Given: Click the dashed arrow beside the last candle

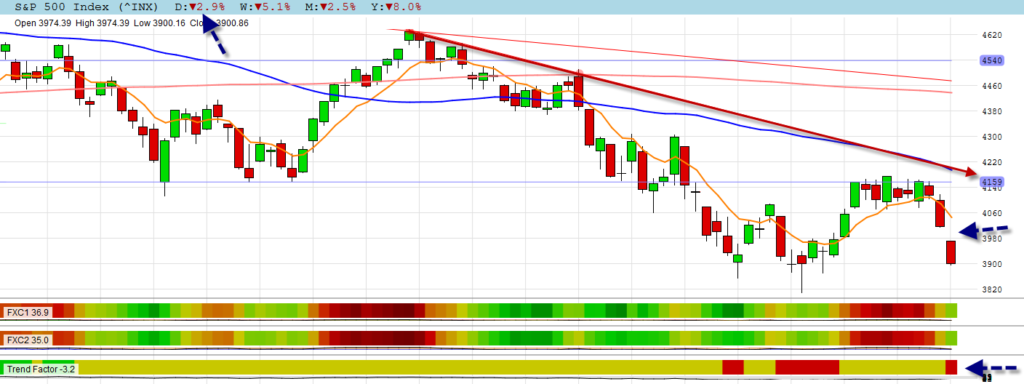Looking at the screenshot, I should pyautogui.click(x=984, y=230).
